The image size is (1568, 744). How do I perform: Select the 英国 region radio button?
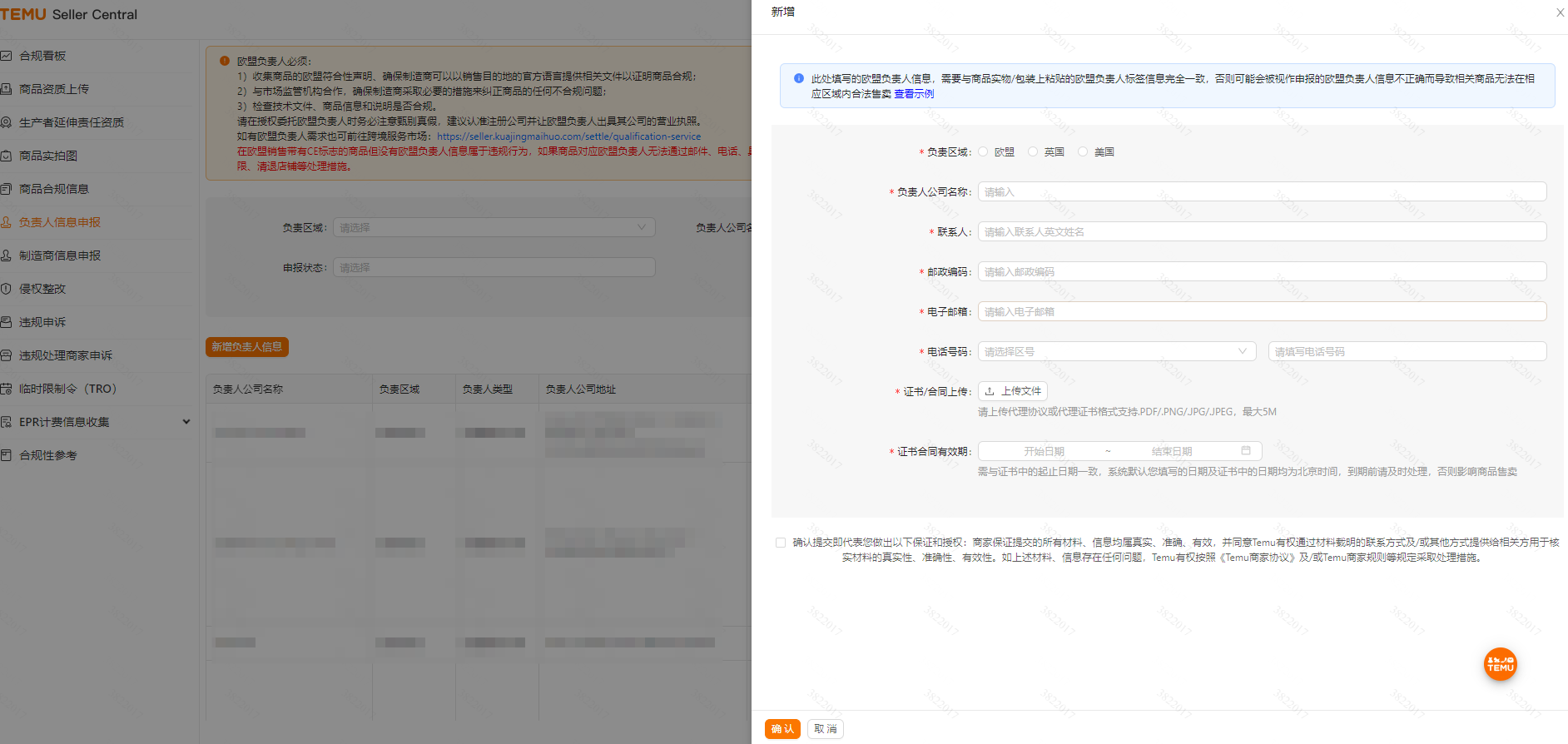pos(1033,151)
